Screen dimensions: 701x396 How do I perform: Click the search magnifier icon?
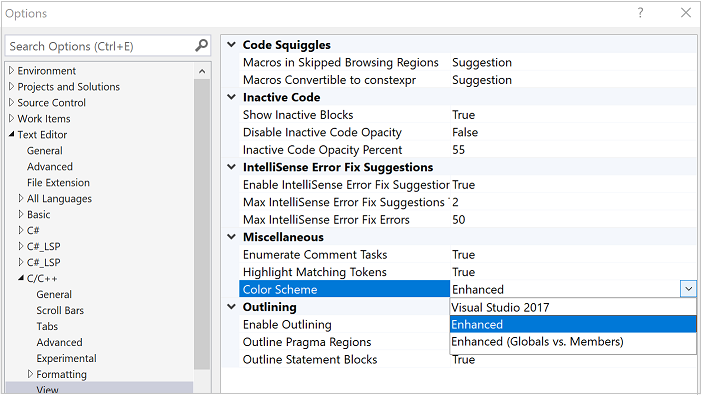click(202, 46)
